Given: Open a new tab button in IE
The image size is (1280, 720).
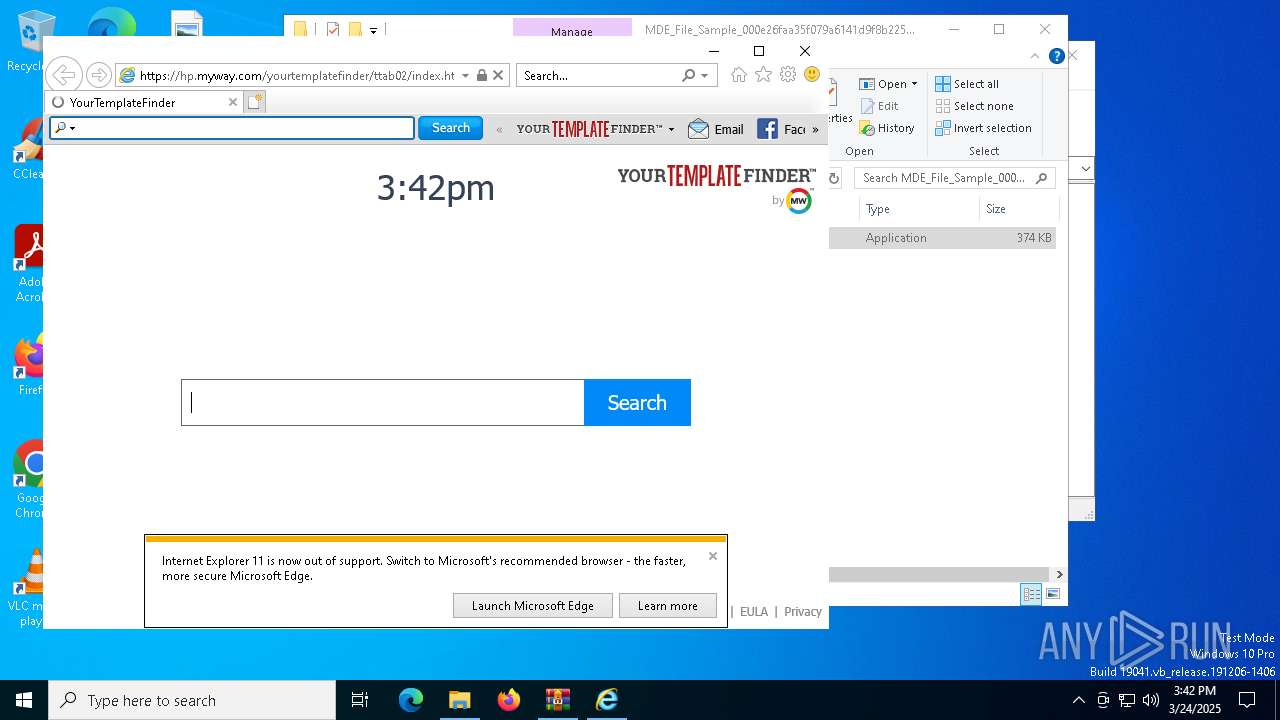Looking at the screenshot, I should [x=255, y=102].
